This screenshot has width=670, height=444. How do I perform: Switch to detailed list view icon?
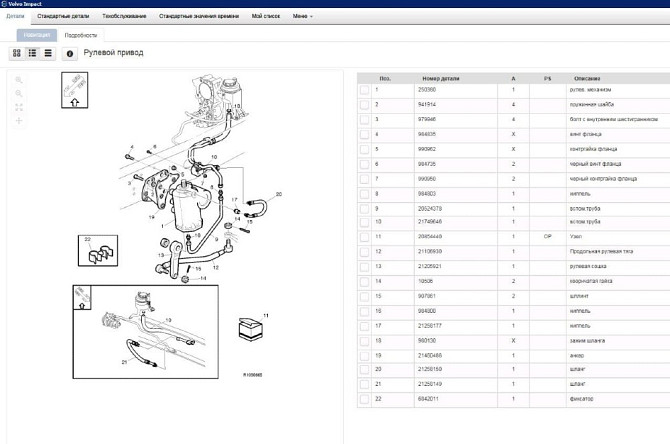(x=32, y=53)
